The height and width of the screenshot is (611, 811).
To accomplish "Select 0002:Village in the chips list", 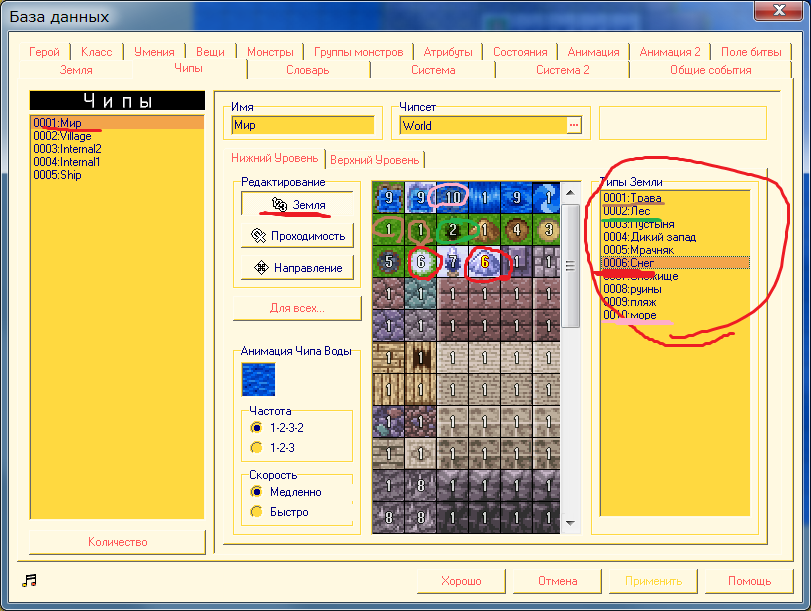I will coord(62,136).
